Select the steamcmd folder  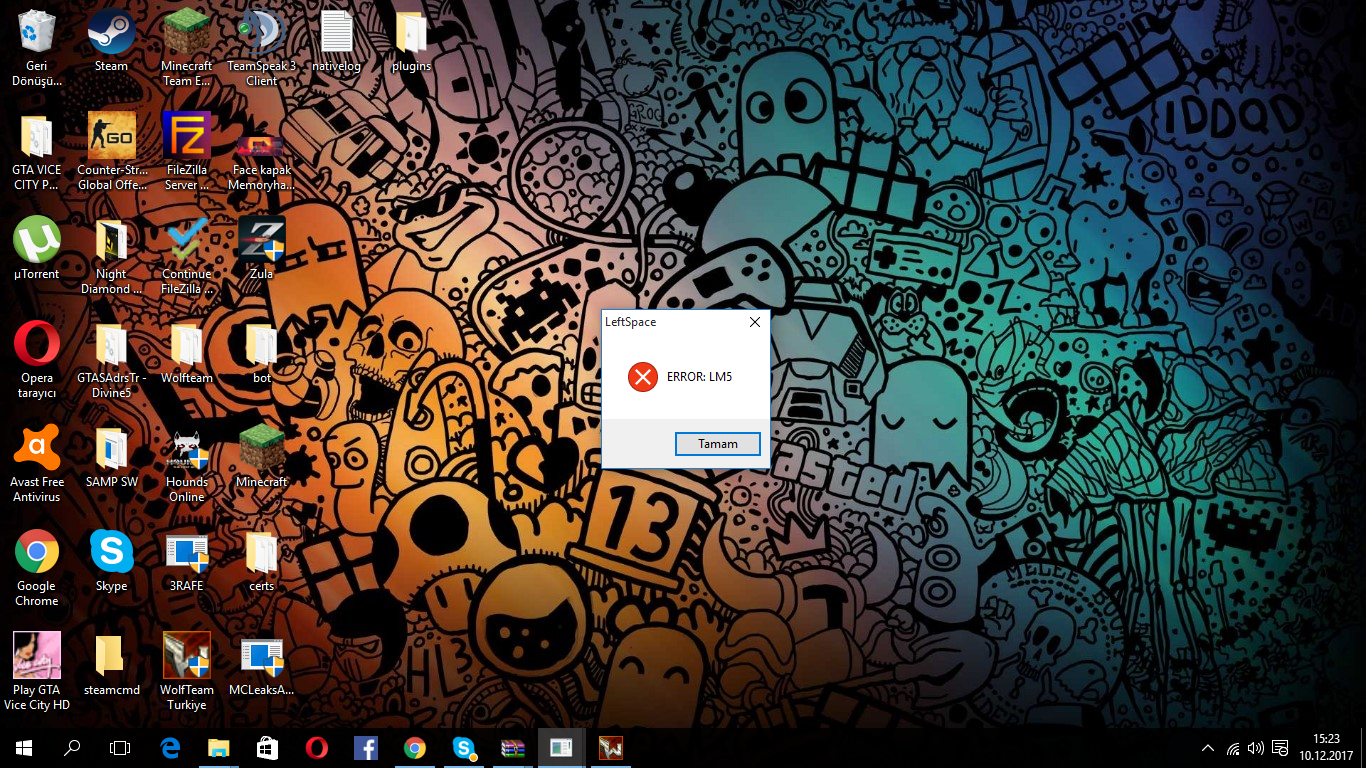[111, 665]
